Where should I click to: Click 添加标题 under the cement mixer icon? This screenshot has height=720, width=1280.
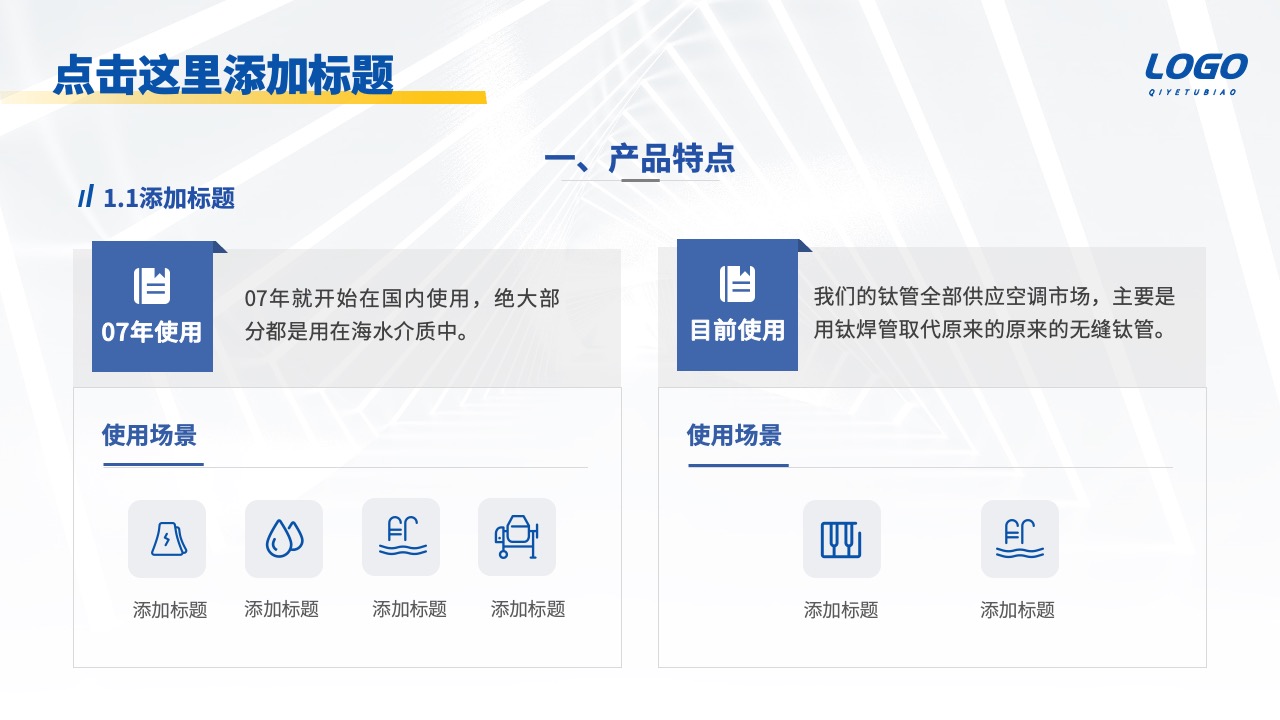coord(528,609)
